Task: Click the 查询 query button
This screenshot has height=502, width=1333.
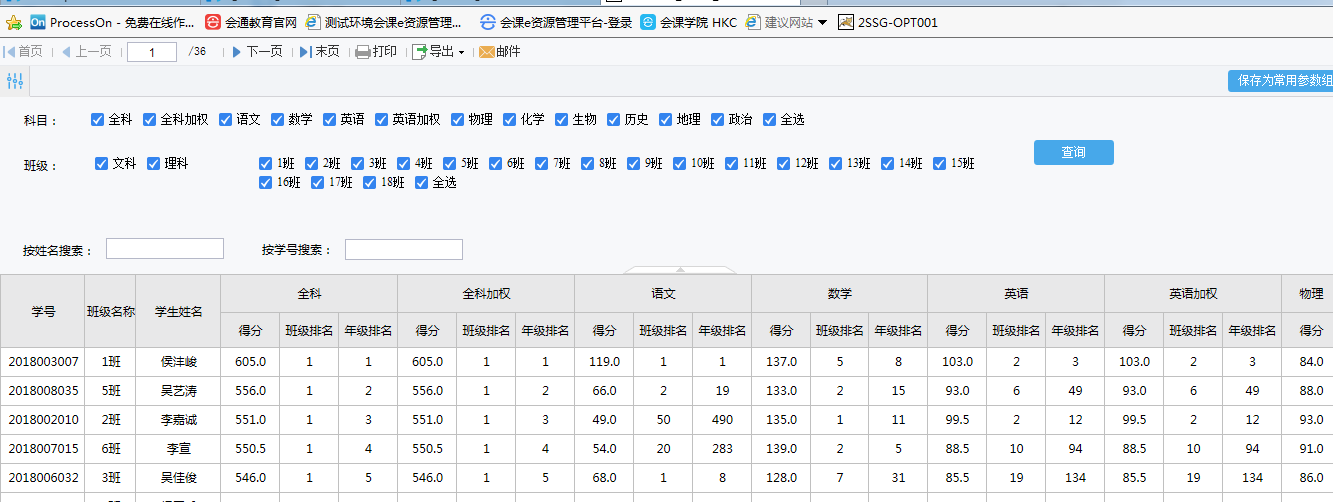Action: (1073, 152)
